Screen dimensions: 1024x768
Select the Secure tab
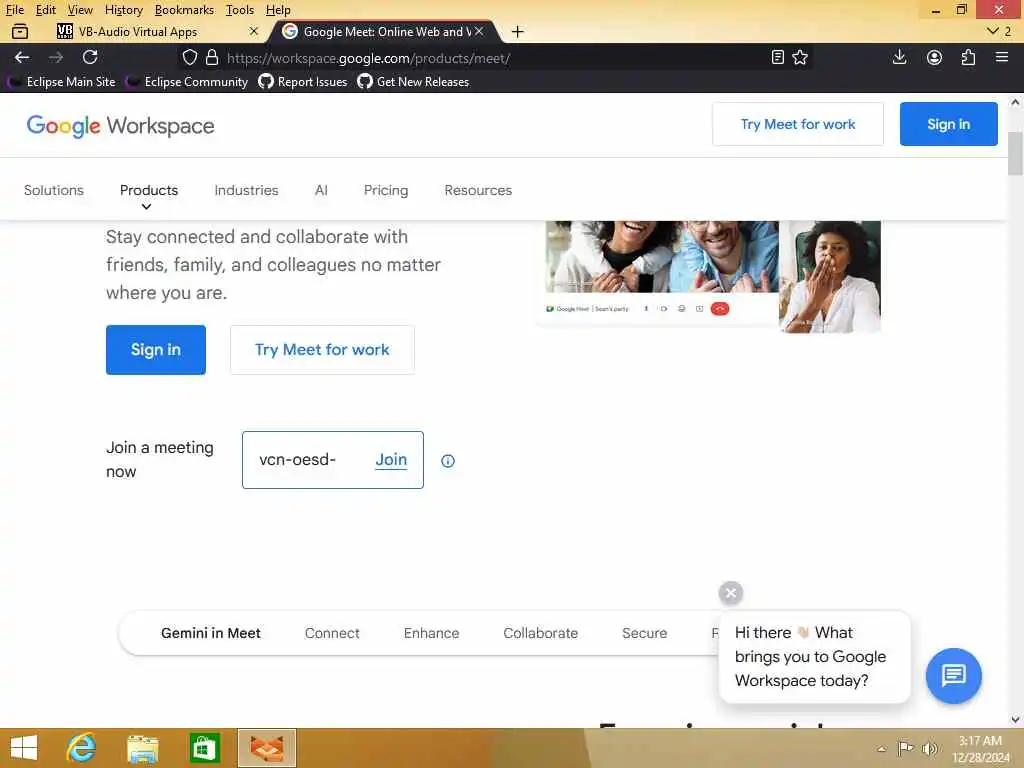tap(644, 633)
